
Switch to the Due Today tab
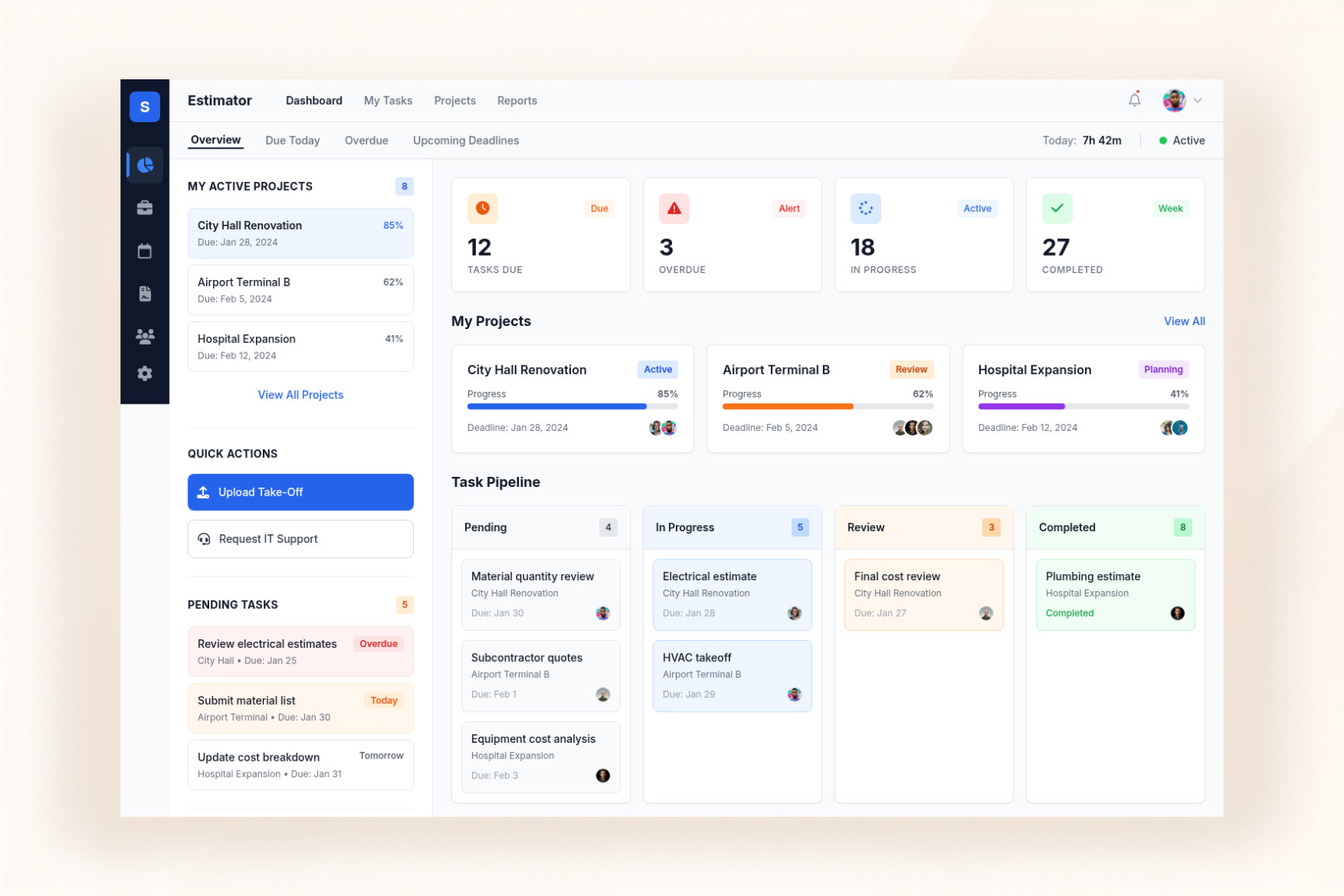click(292, 141)
